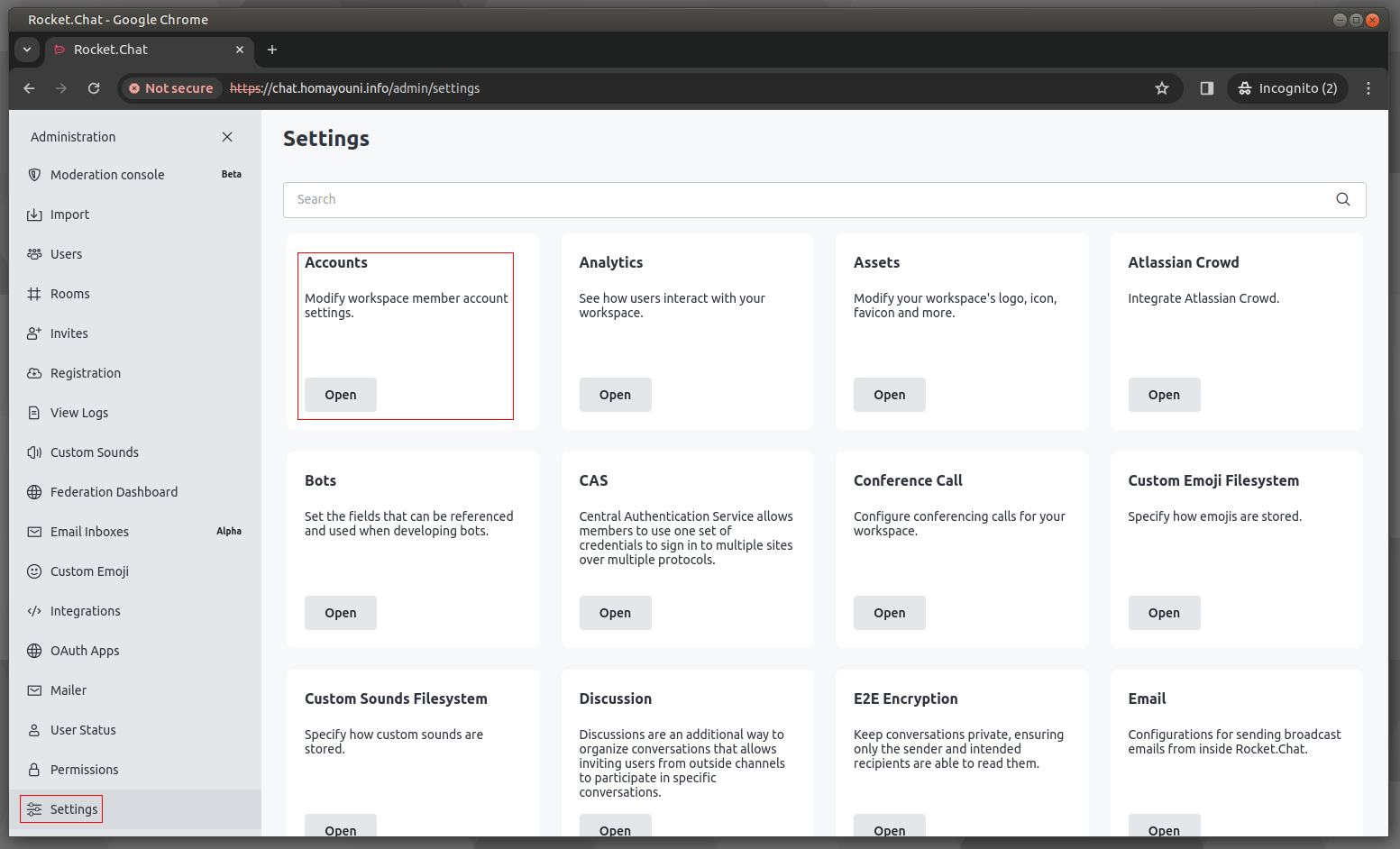1400x849 pixels.
Task: Click into the Settings search field
Action: 824,199
